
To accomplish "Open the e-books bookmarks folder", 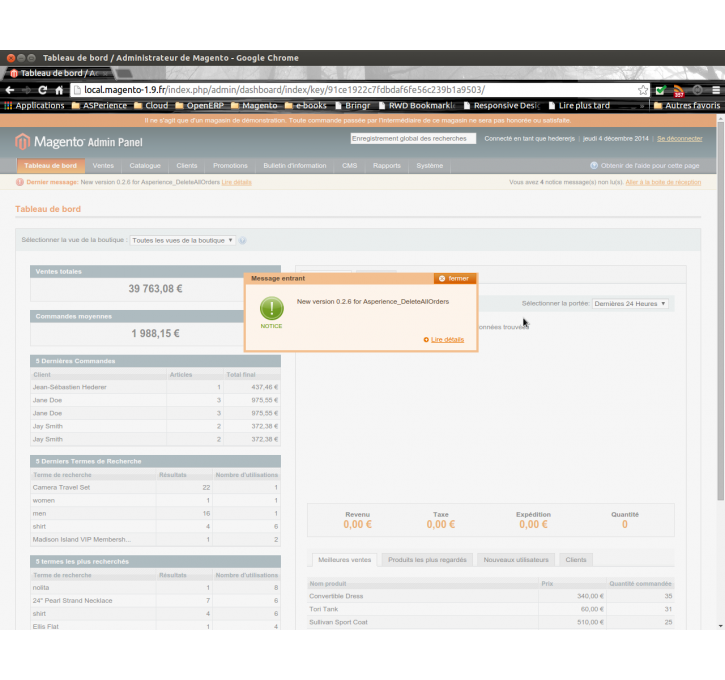I will point(306,105).
